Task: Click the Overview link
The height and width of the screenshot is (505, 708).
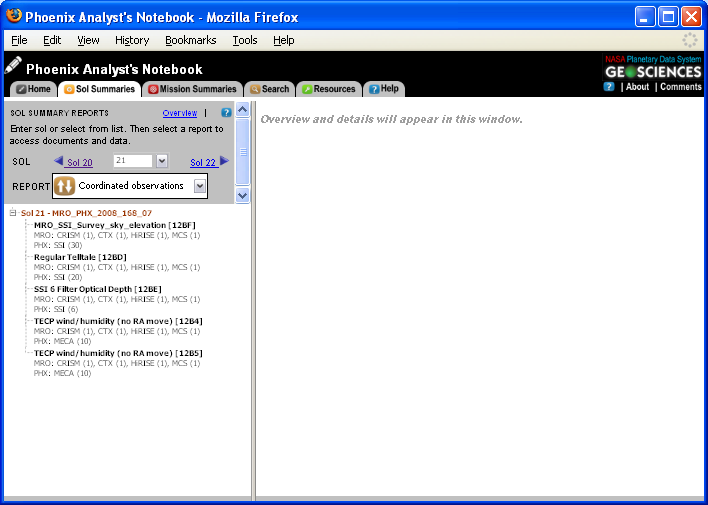Action: pyautogui.click(x=180, y=113)
